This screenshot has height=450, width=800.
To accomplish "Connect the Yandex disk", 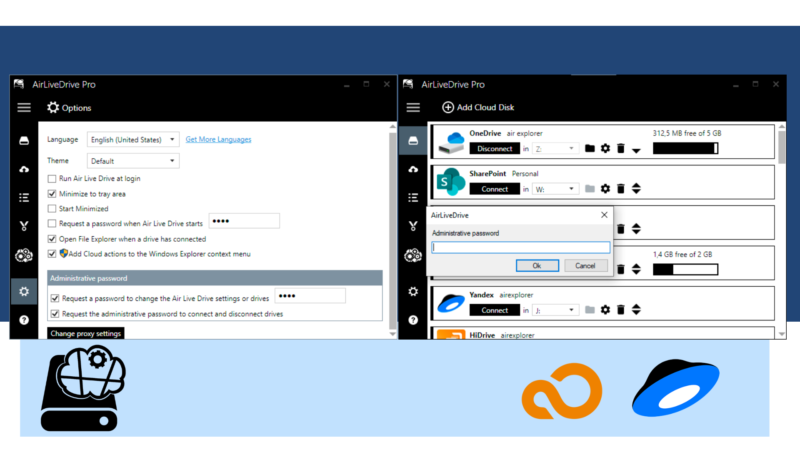I will coord(494,310).
